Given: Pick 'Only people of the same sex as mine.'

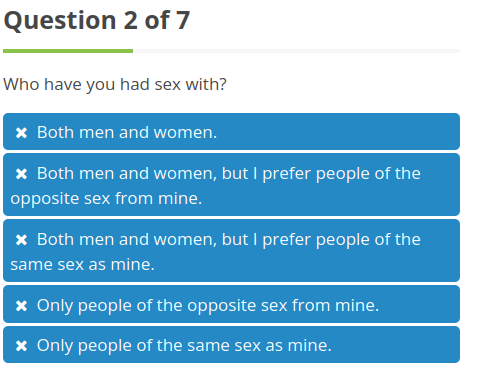Looking at the screenshot, I should pos(231,345).
